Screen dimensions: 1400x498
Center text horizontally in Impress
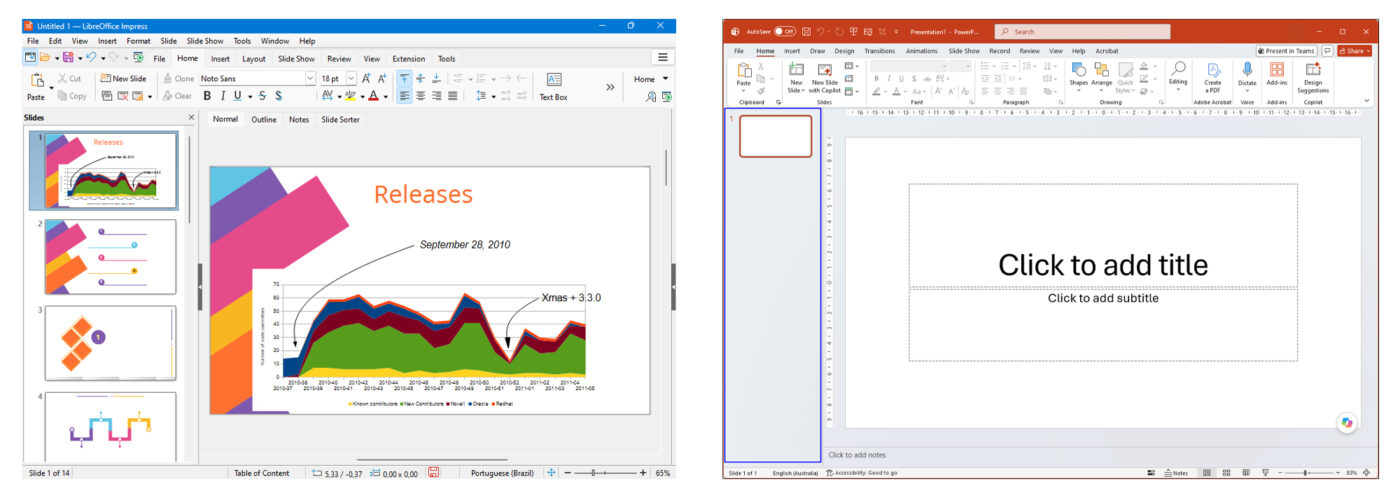421,96
